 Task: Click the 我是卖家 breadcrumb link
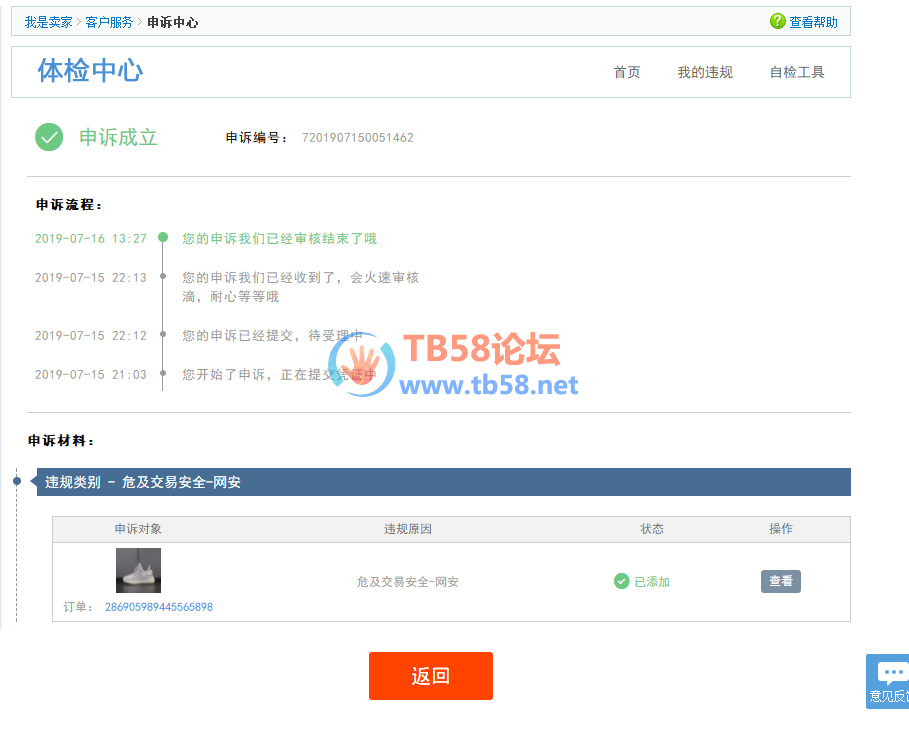click(x=50, y=22)
